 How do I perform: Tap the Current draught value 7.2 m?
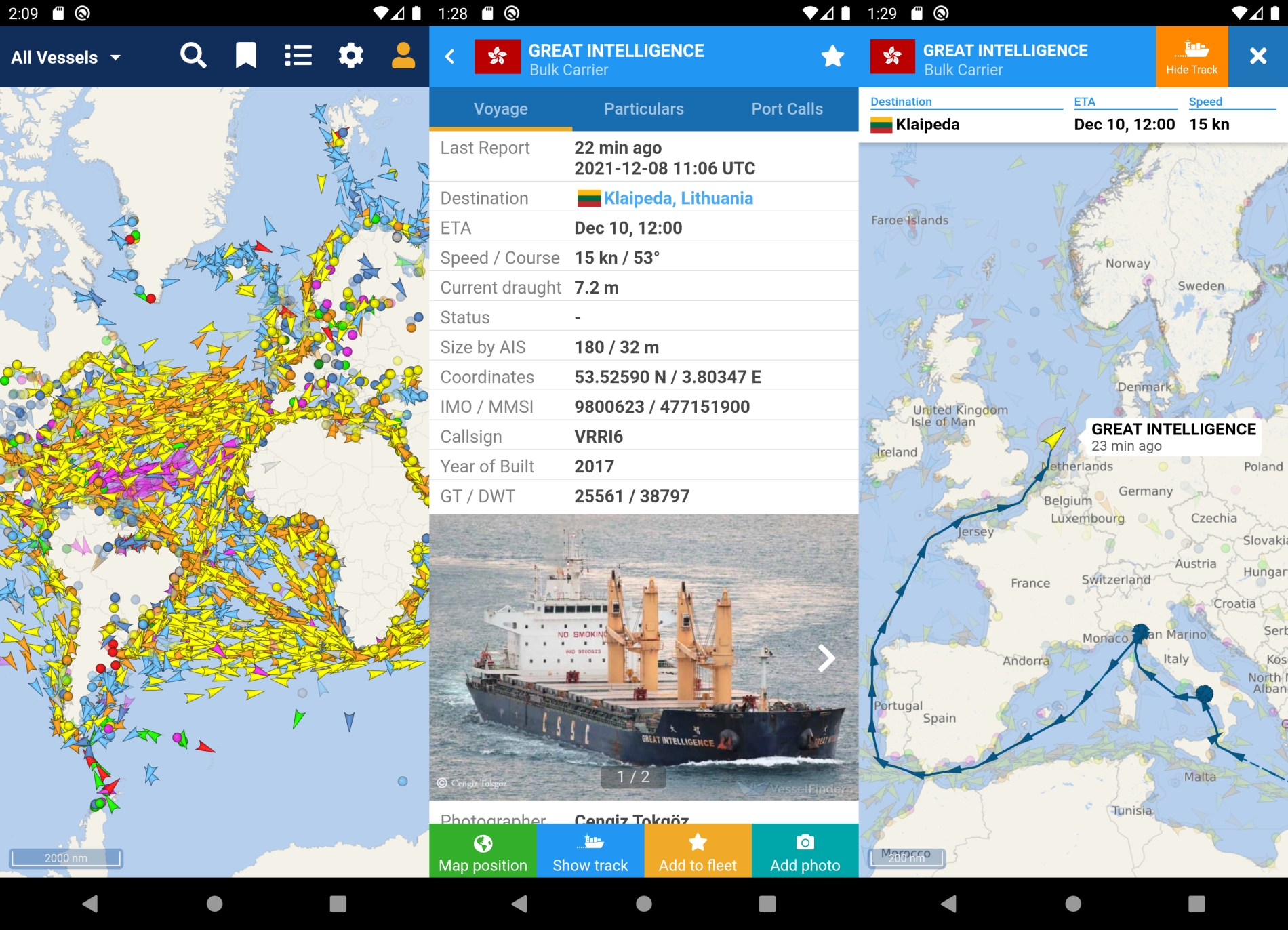tap(596, 287)
